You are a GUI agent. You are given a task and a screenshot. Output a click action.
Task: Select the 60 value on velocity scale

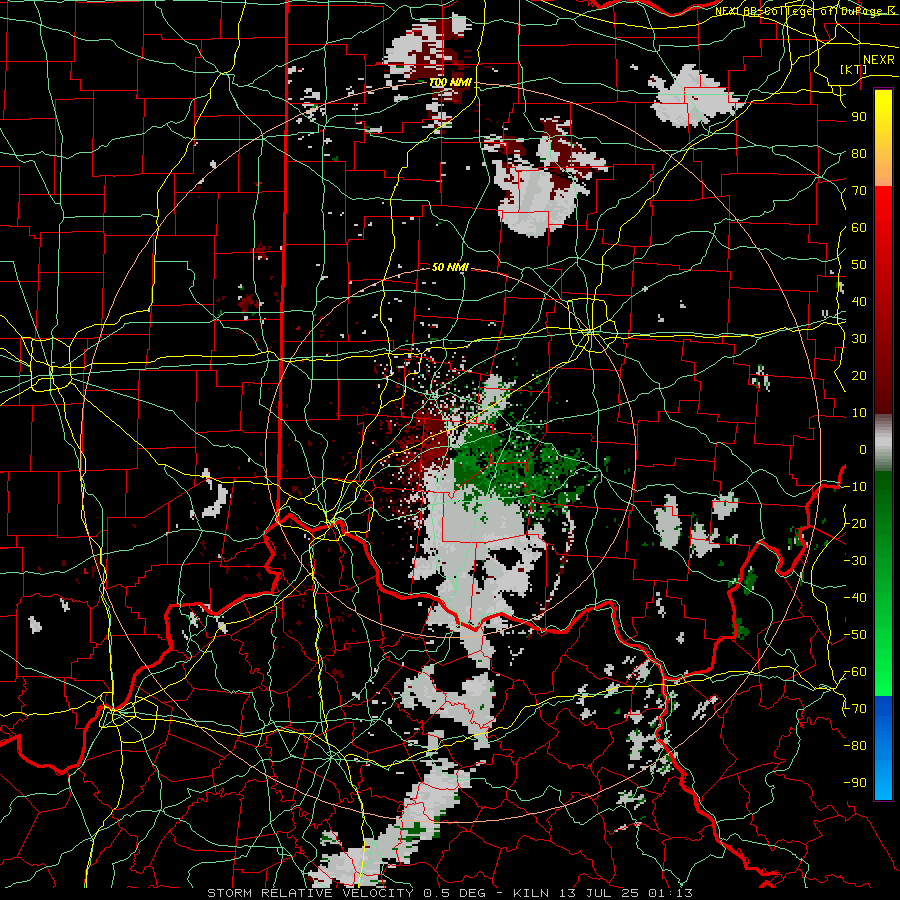859,228
